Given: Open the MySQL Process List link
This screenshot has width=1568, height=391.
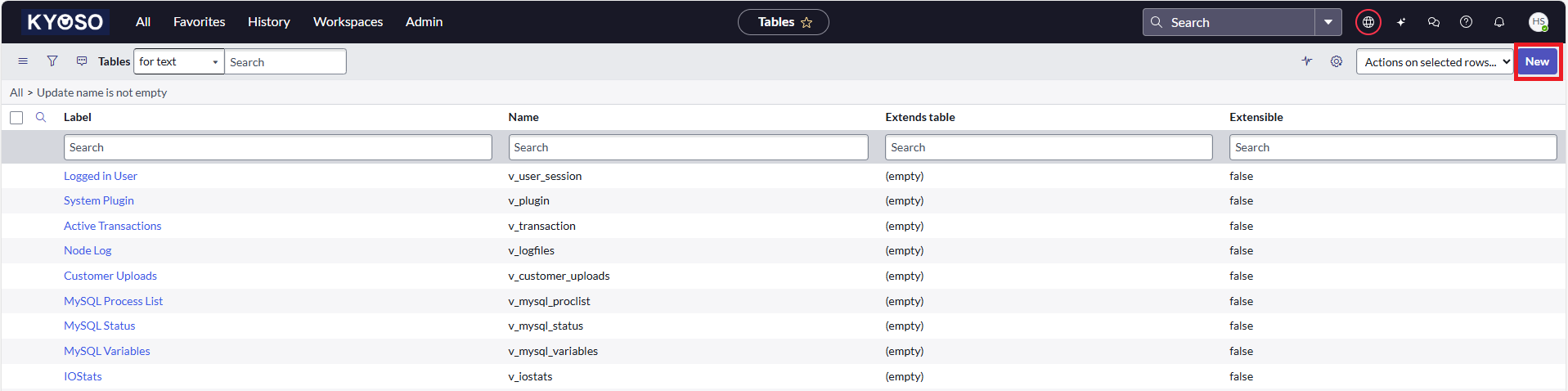Looking at the screenshot, I should (113, 301).
